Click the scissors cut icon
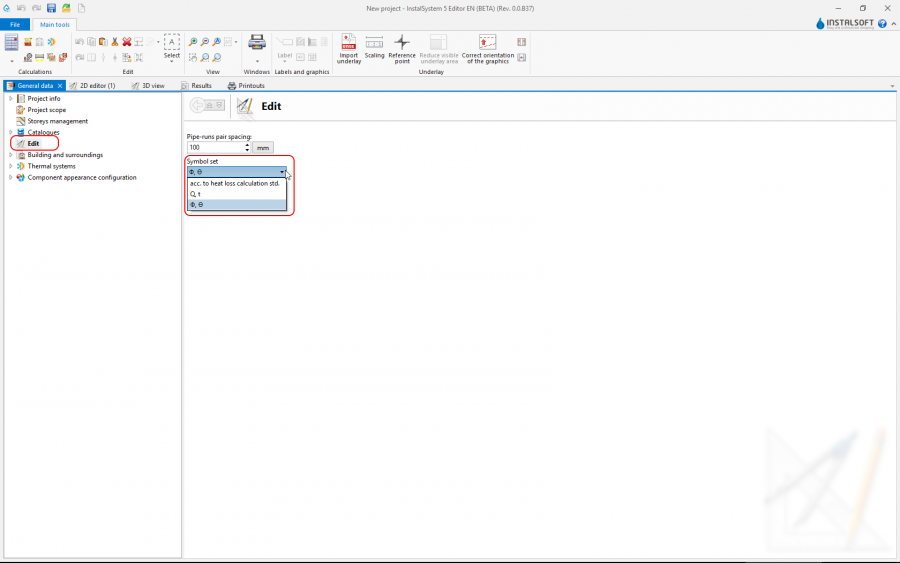This screenshot has width=900, height=563. 115,42
